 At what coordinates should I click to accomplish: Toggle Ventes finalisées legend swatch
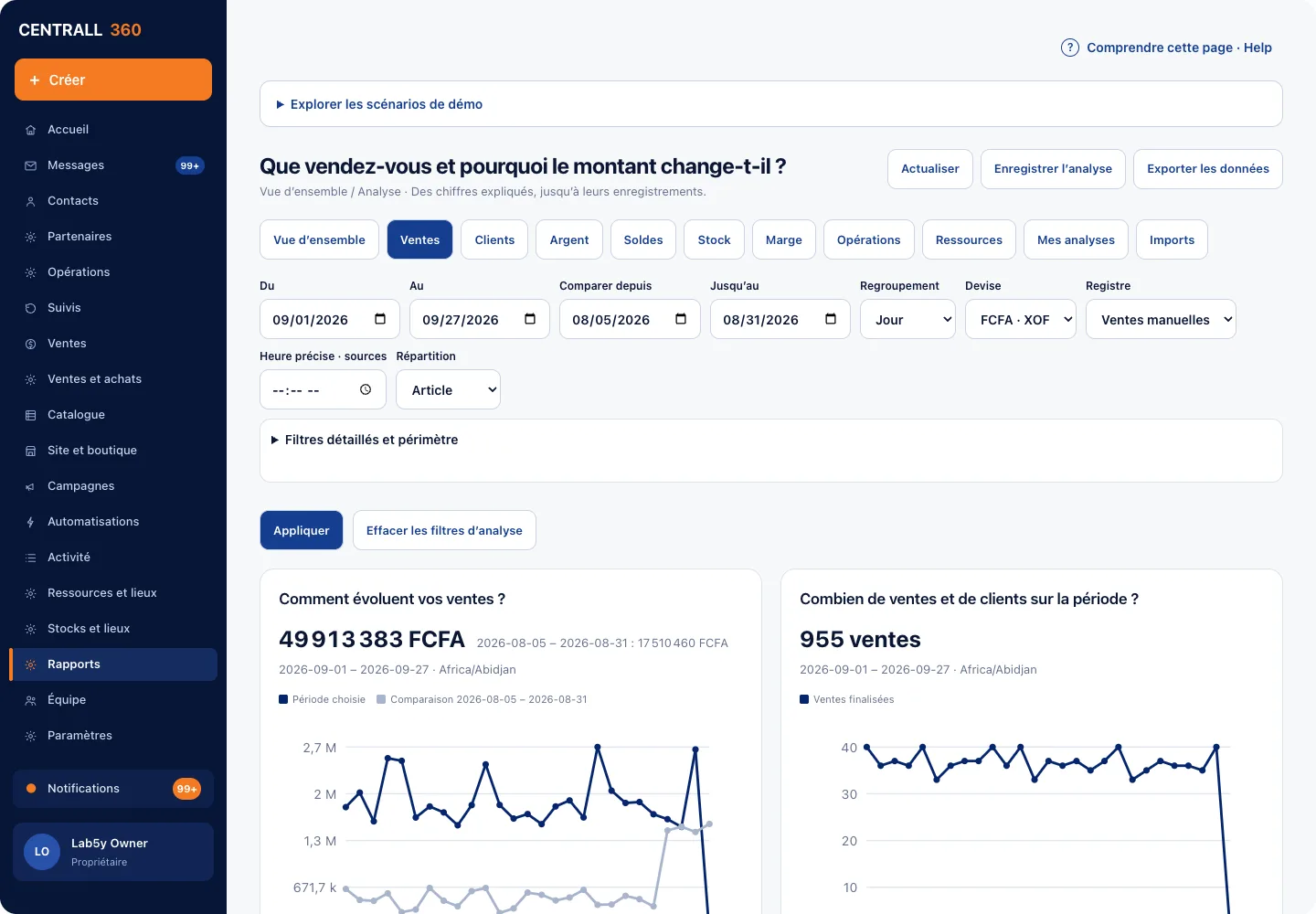804,699
